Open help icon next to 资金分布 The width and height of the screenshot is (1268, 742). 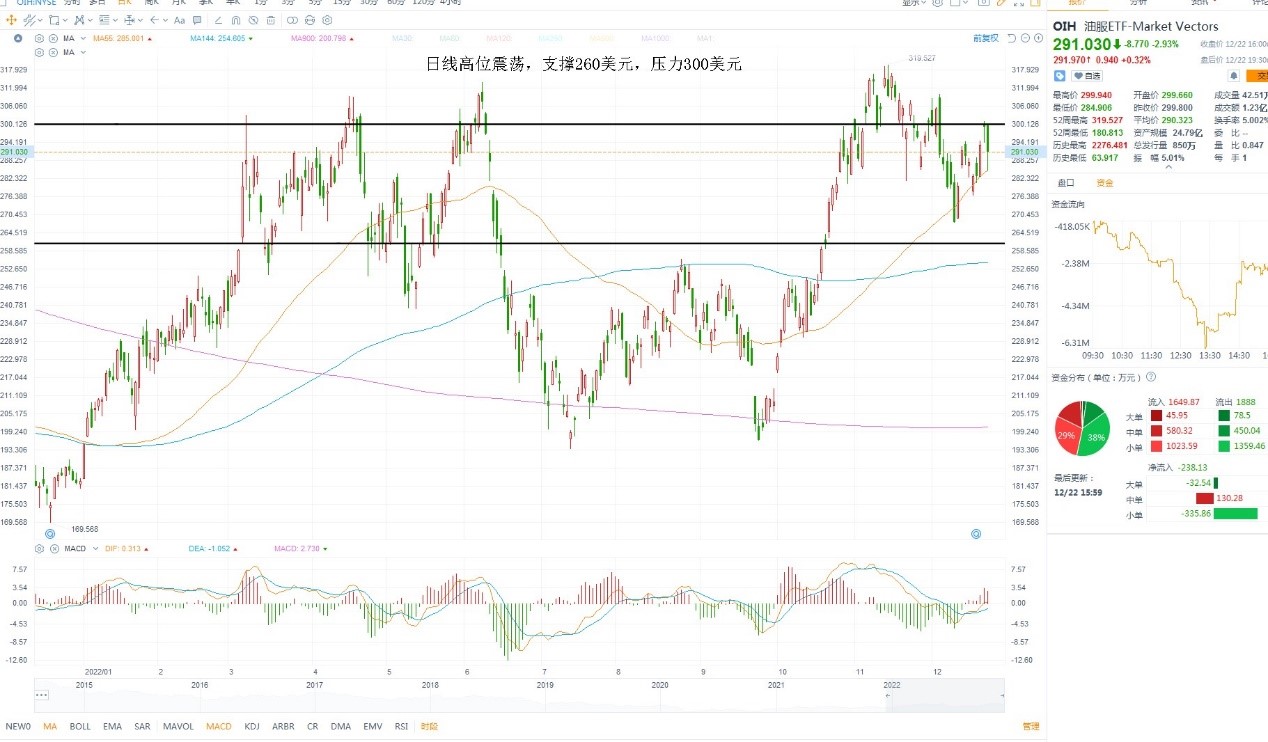point(1151,377)
